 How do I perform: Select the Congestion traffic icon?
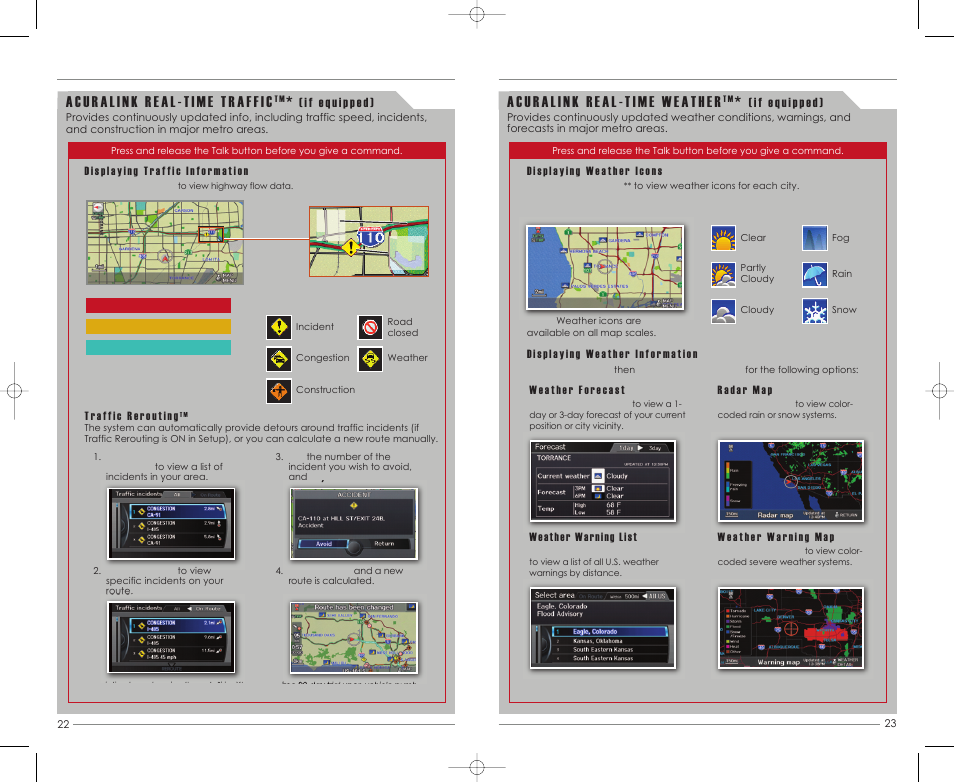coord(279,359)
